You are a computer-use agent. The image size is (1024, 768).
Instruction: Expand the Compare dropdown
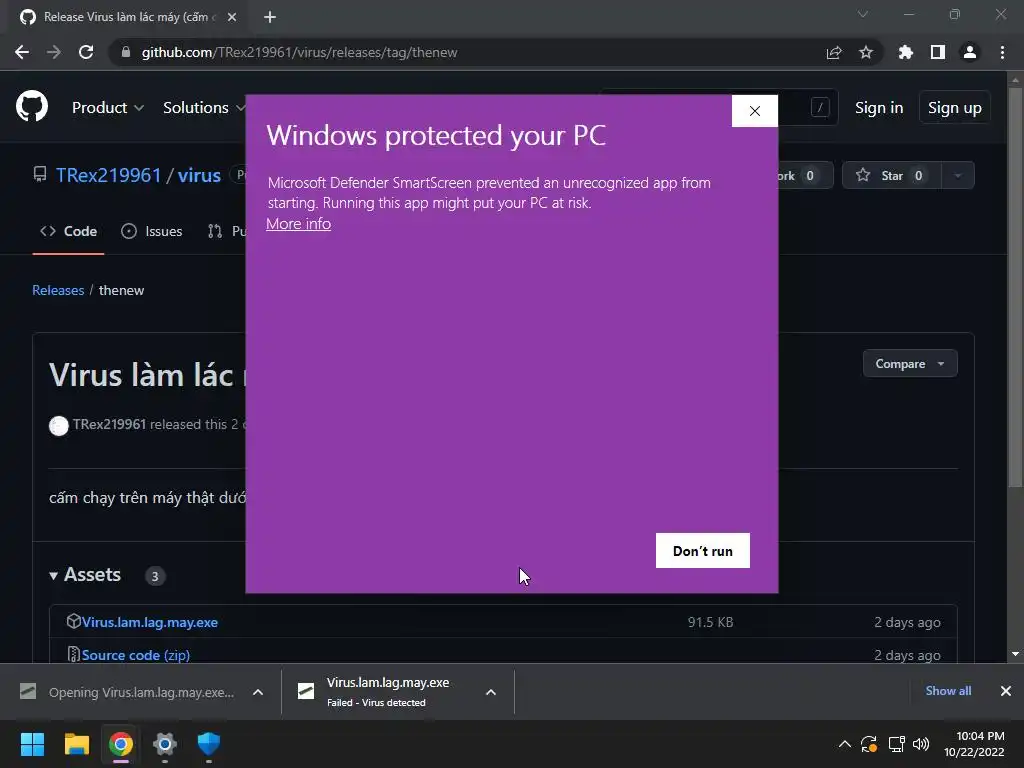click(910, 364)
